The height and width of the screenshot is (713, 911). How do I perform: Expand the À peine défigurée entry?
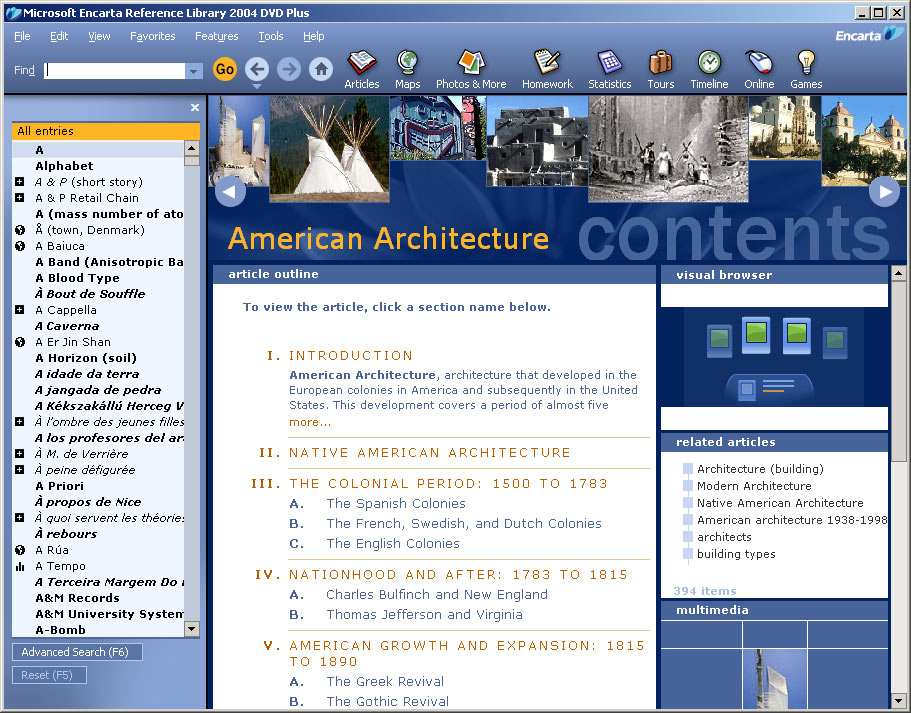20,470
